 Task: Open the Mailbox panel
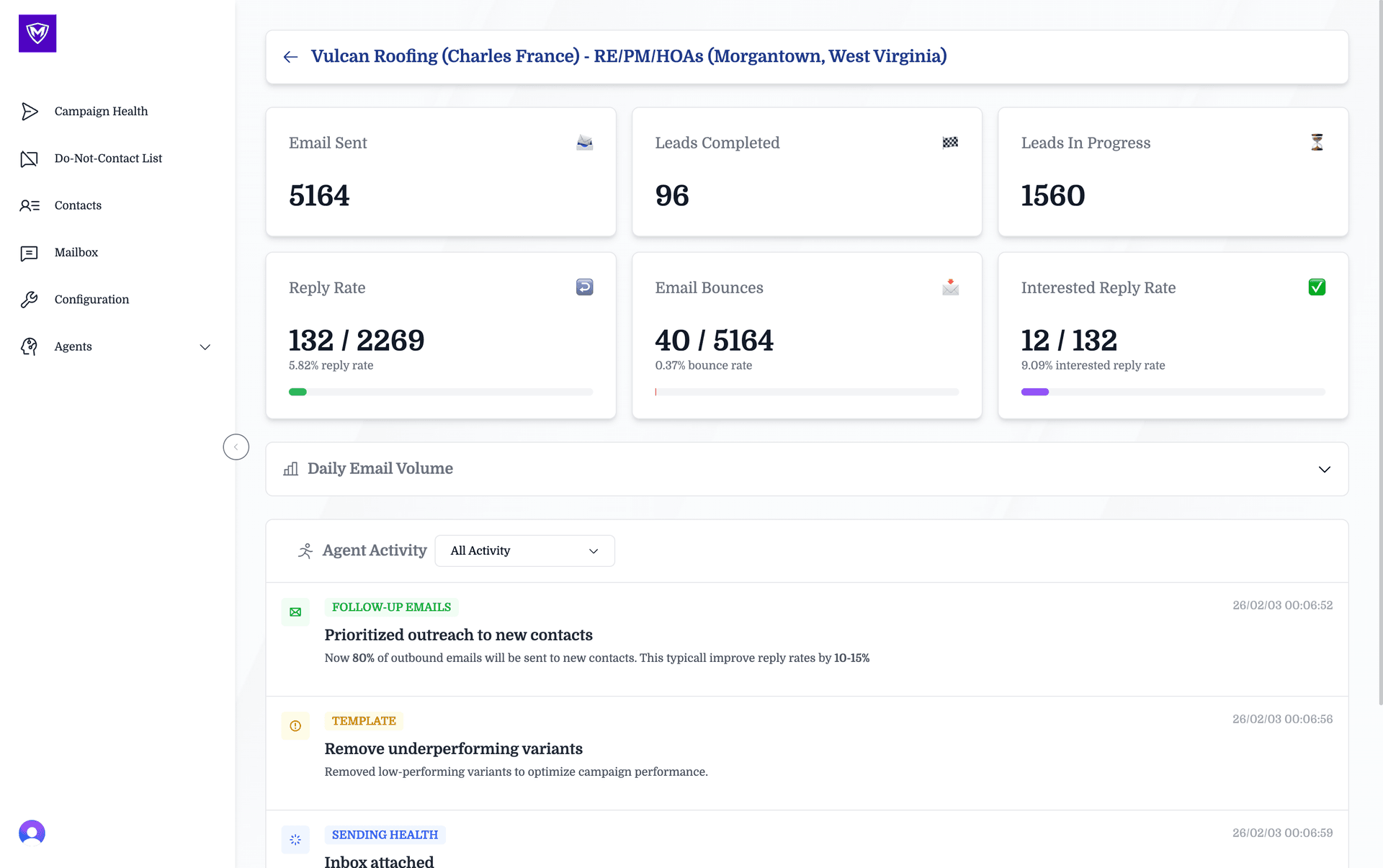[76, 252]
